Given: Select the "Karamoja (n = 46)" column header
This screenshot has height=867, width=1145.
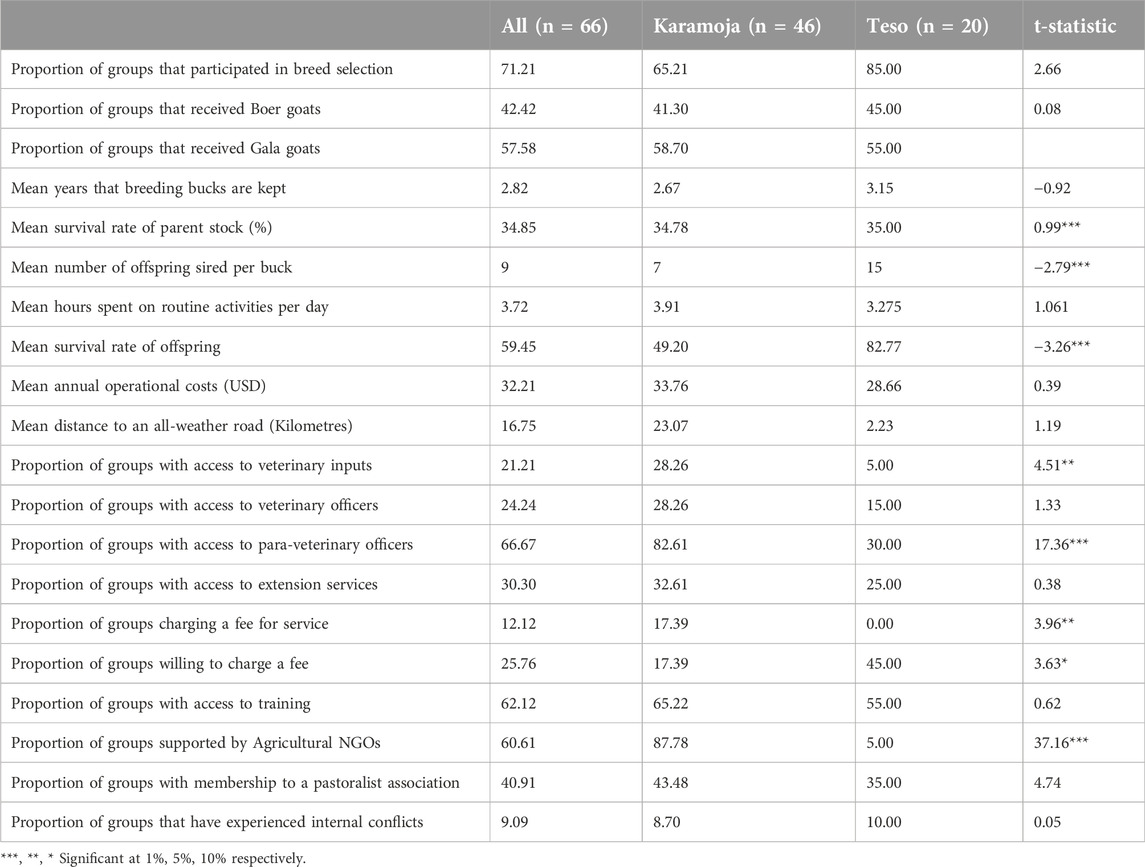Looking at the screenshot, I should click(x=737, y=26).
